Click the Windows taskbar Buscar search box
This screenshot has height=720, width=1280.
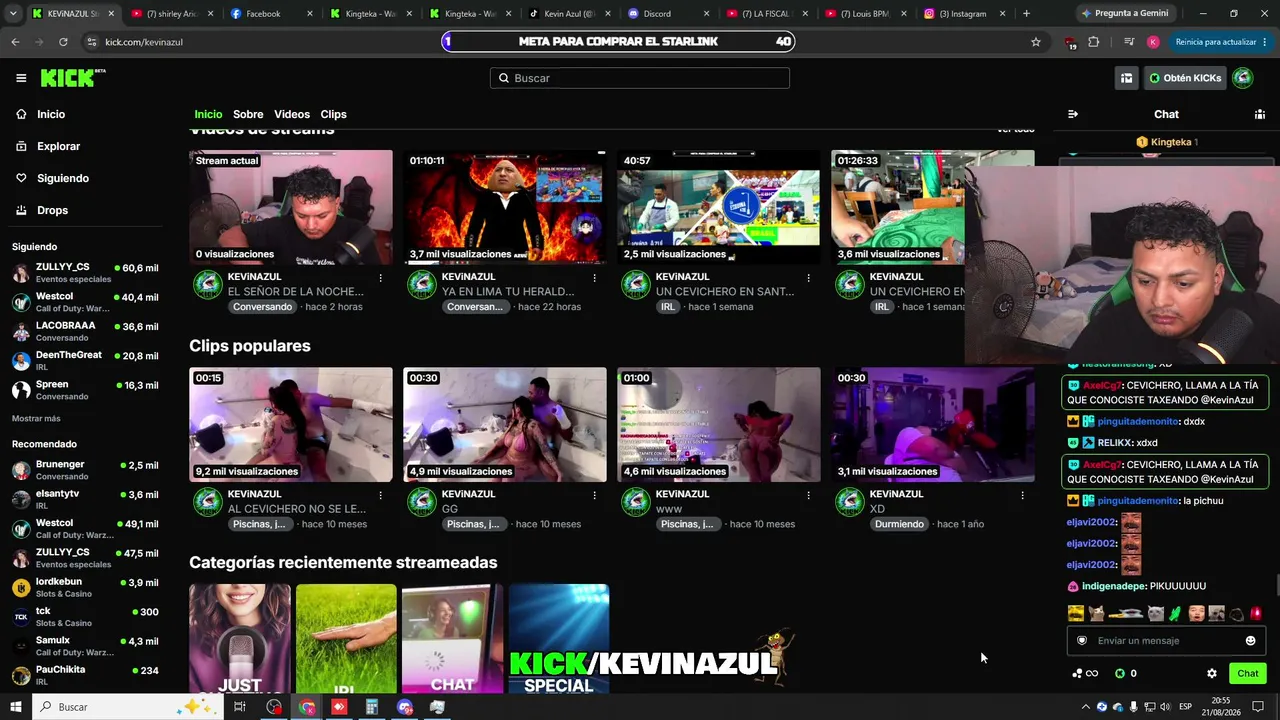coord(130,707)
